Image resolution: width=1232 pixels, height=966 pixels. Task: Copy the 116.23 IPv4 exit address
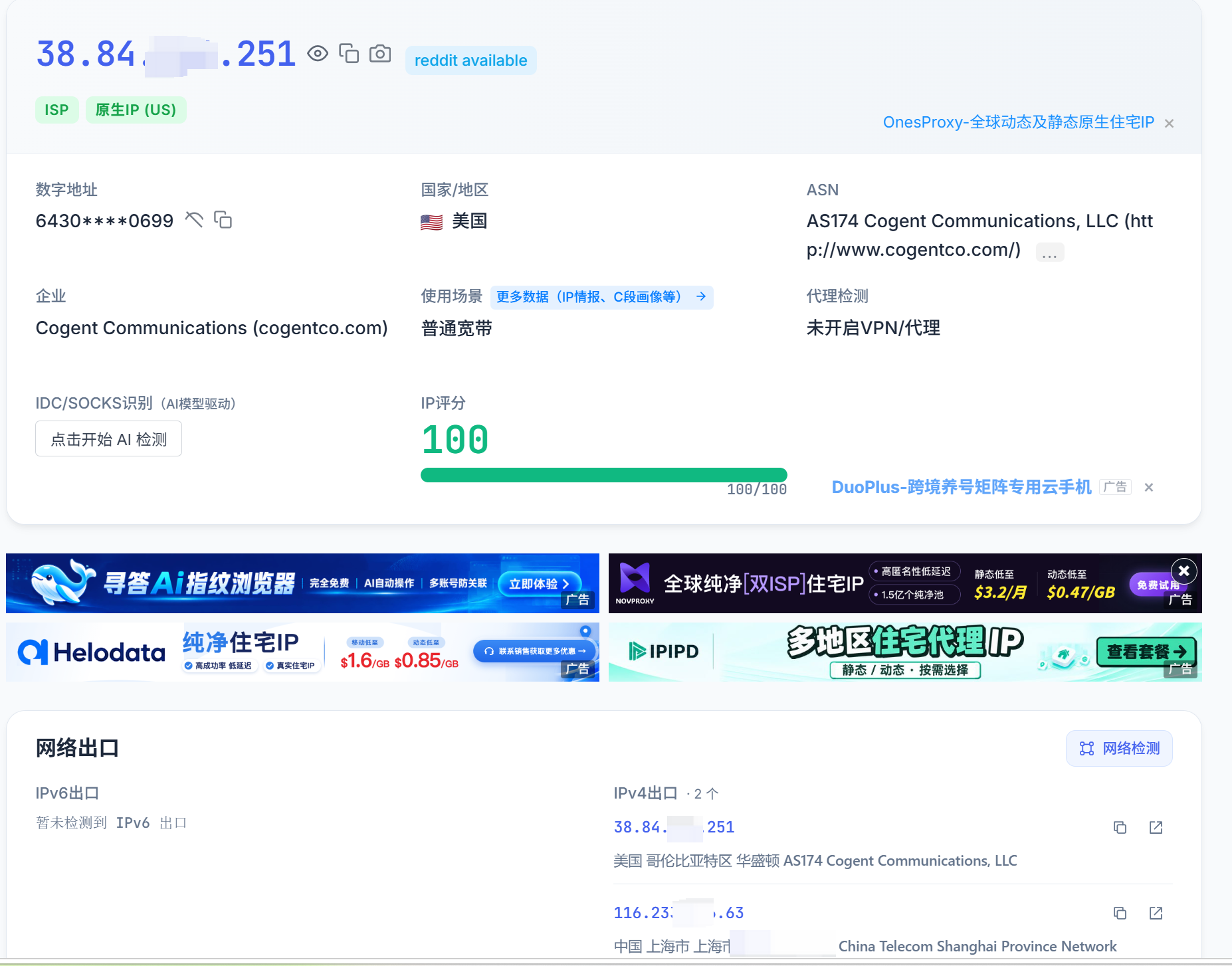[x=1120, y=914]
